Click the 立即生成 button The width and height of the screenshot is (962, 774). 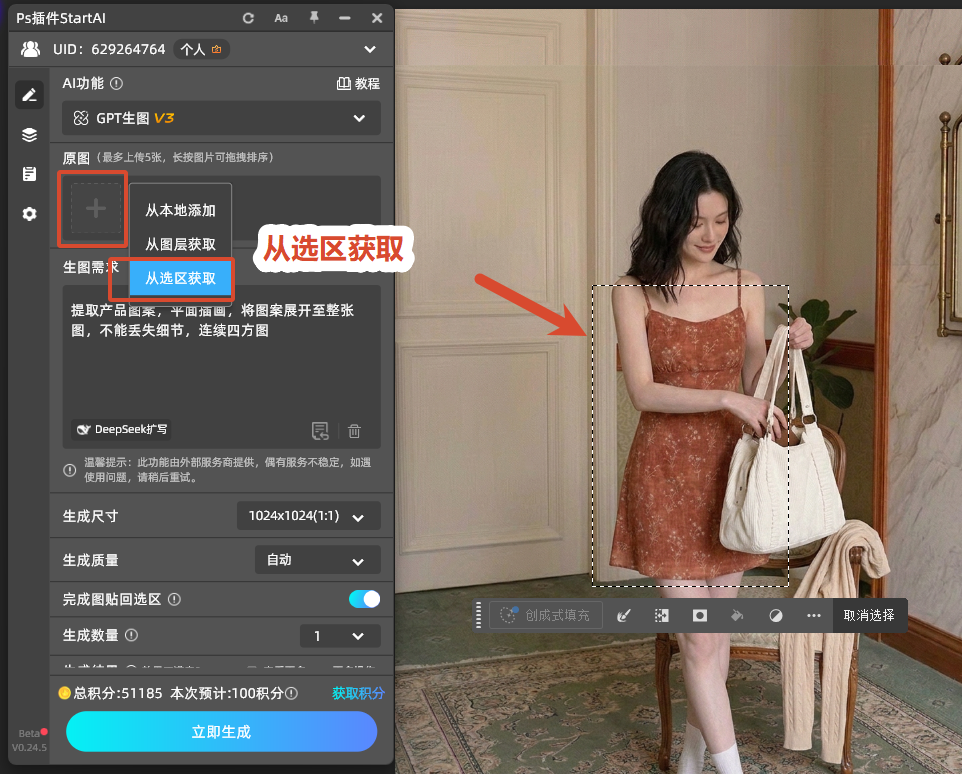tap(221, 732)
